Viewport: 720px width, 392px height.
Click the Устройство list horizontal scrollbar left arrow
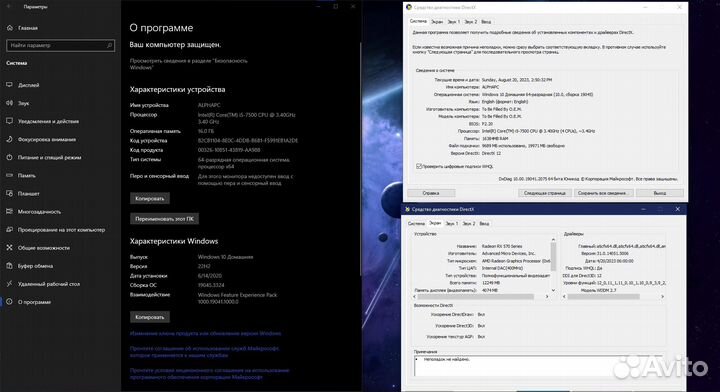(415, 297)
